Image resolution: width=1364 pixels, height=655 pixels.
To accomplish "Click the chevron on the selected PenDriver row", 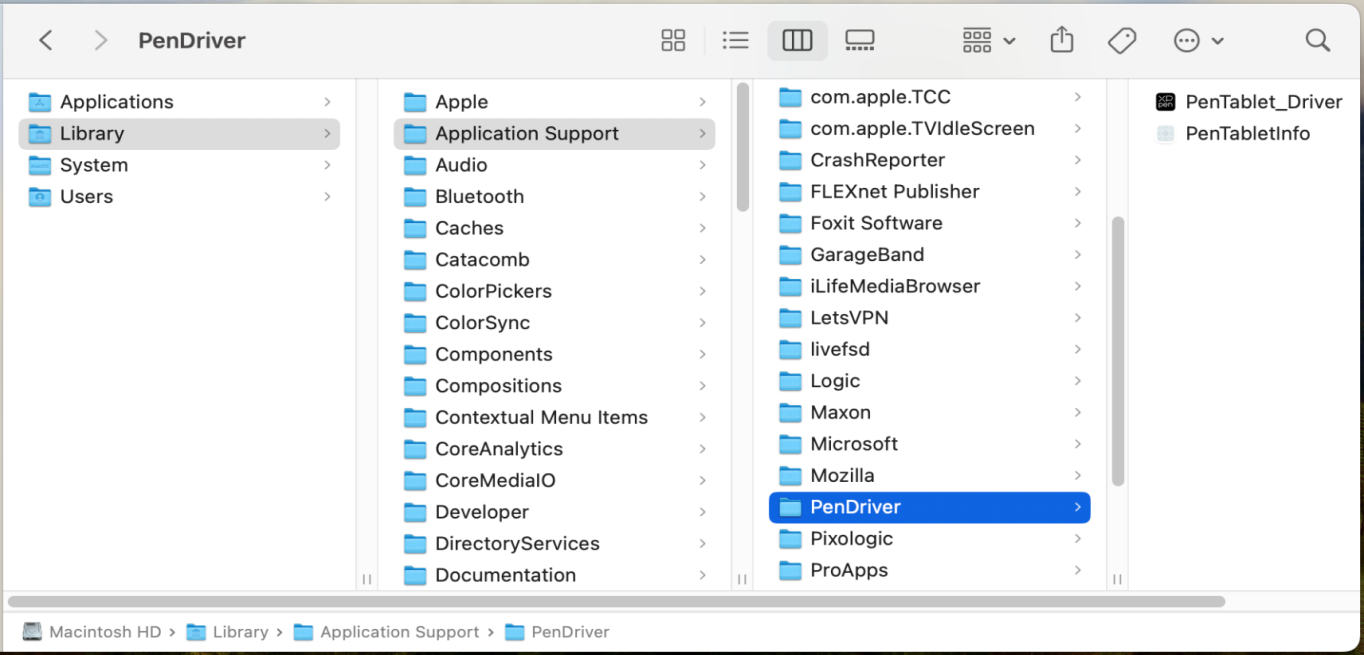I will tap(1077, 507).
